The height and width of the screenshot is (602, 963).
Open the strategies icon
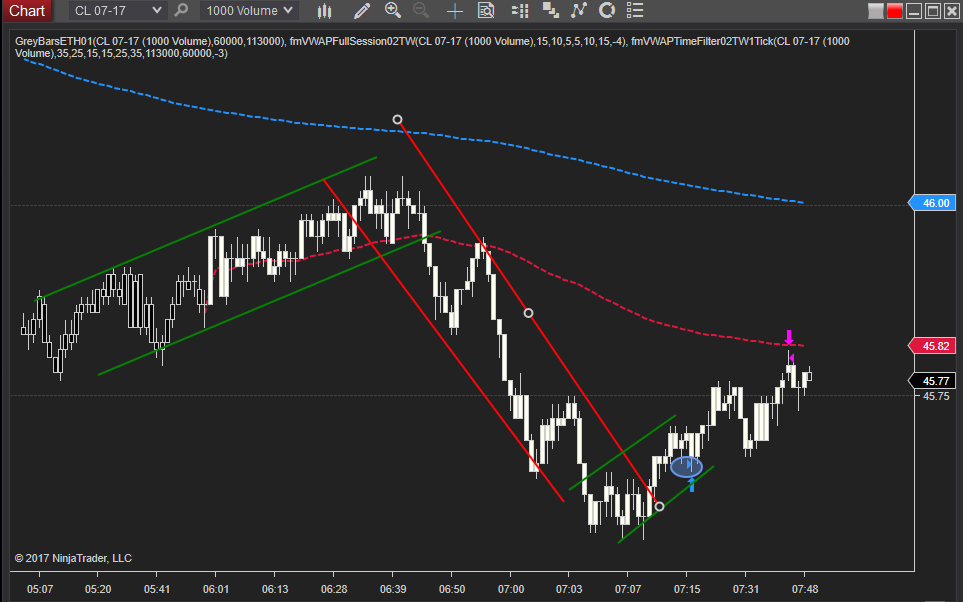(x=607, y=10)
